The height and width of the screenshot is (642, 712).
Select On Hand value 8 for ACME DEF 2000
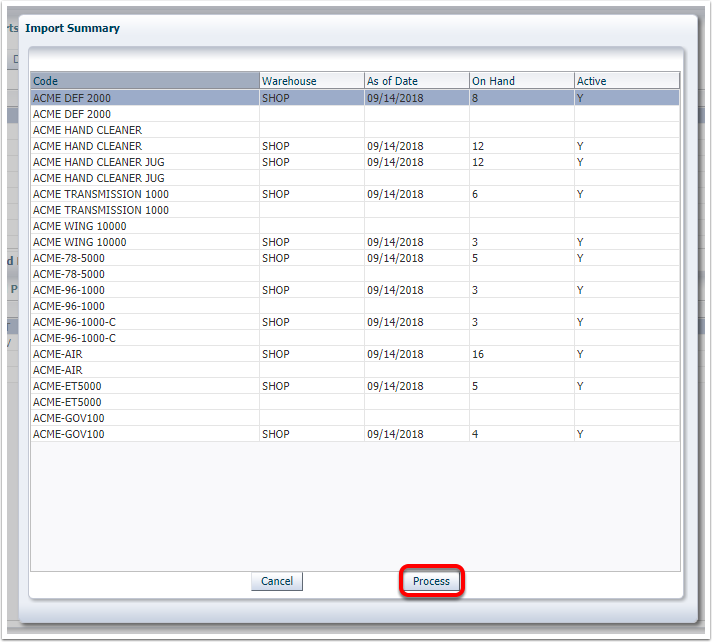coord(521,98)
